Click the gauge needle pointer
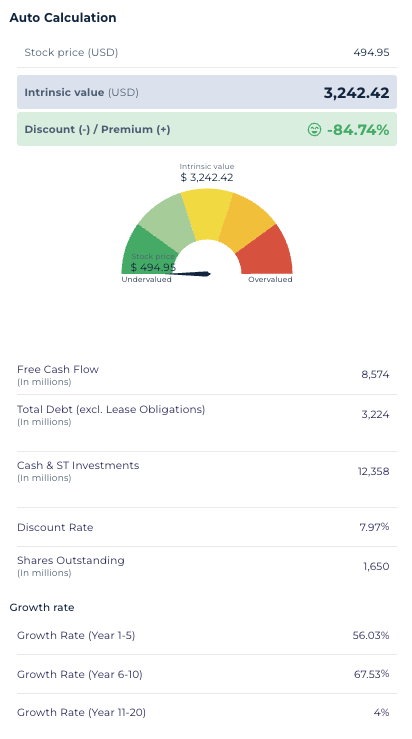The height and width of the screenshot is (739, 412). coord(189,273)
